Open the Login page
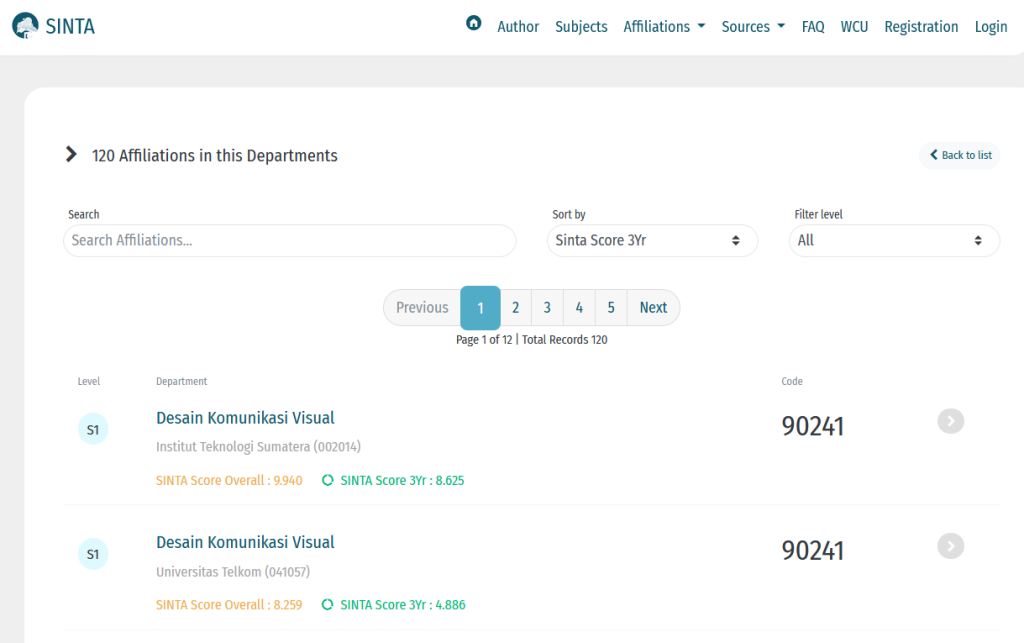The height and width of the screenshot is (643, 1024). point(991,27)
